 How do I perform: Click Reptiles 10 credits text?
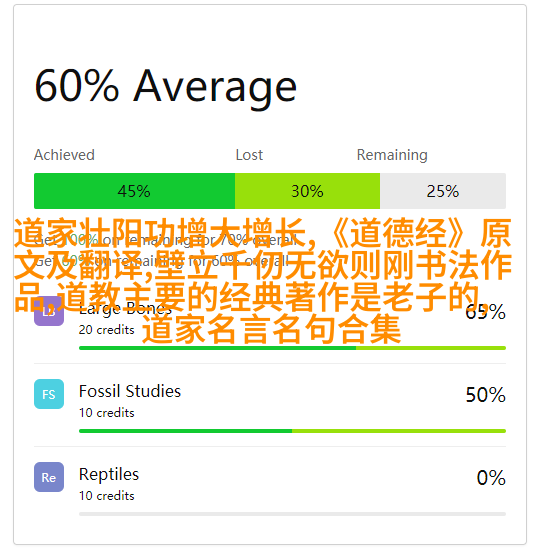point(106,496)
